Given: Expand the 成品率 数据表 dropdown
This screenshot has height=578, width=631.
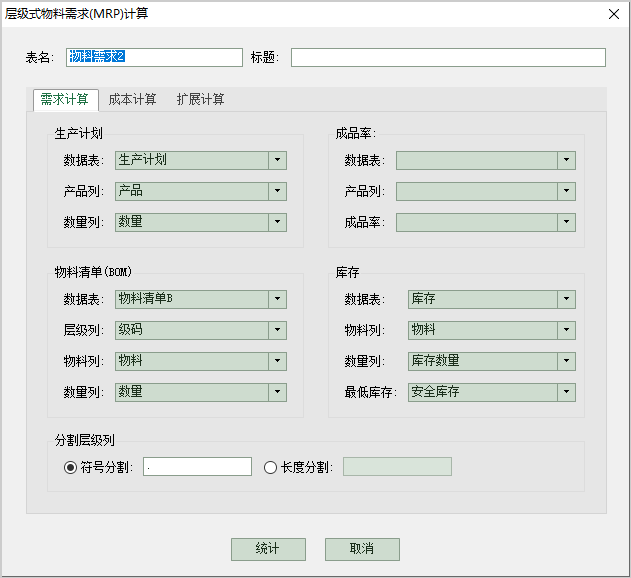Looking at the screenshot, I should (x=566, y=160).
